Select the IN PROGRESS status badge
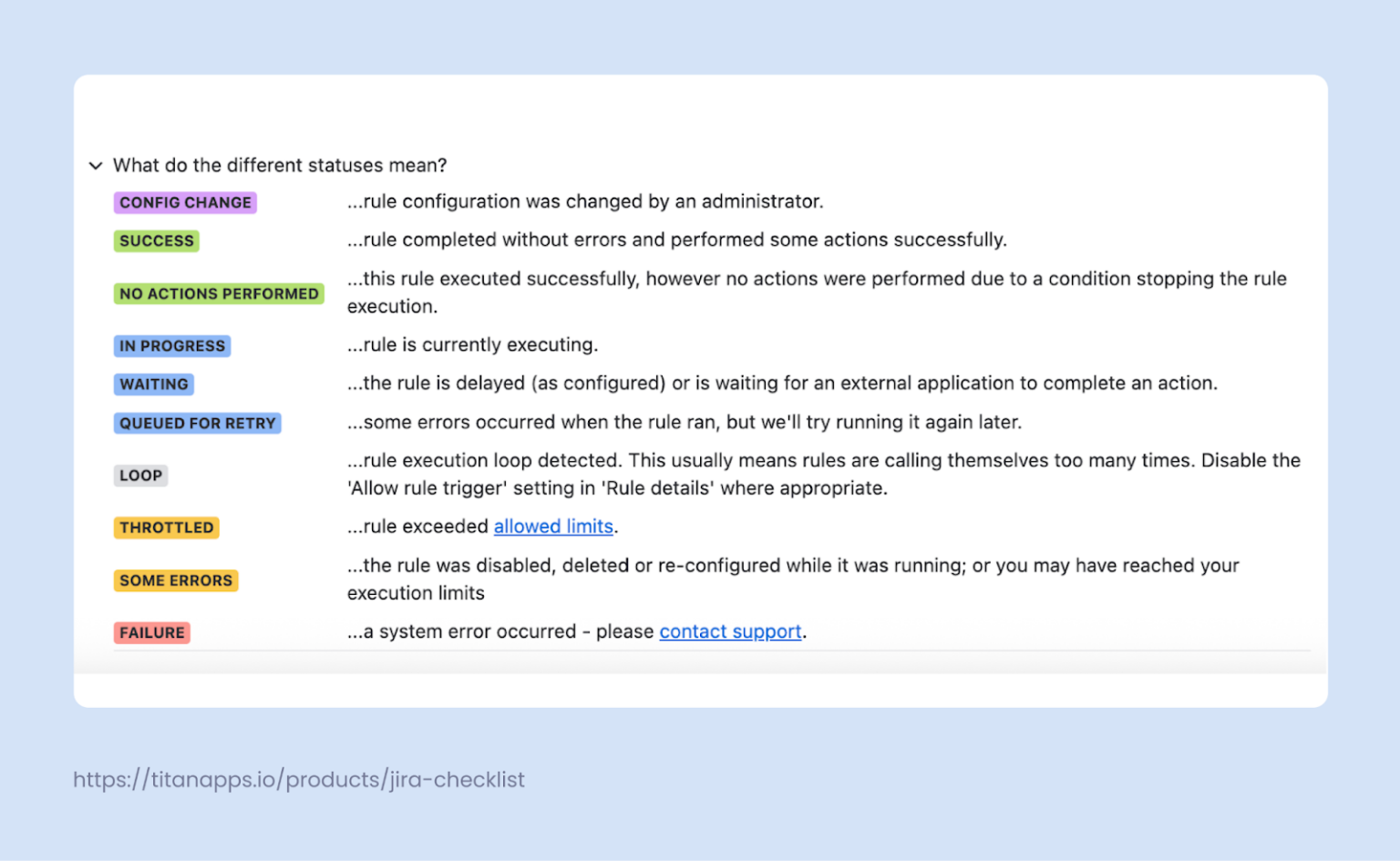The height and width of the screenshot is (861, 1400). point(171,345)
